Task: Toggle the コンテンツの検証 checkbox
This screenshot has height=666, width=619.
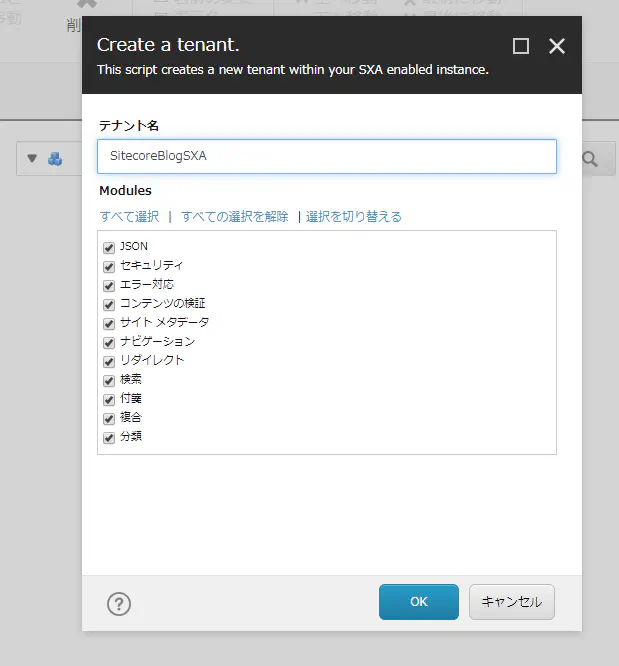Action: point(109,305)
